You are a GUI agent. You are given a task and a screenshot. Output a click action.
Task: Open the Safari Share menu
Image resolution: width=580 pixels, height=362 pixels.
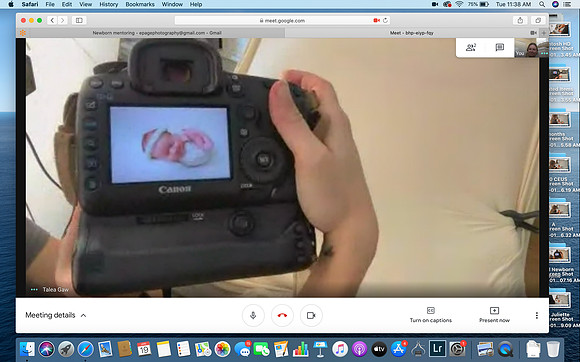click(520, 20)
